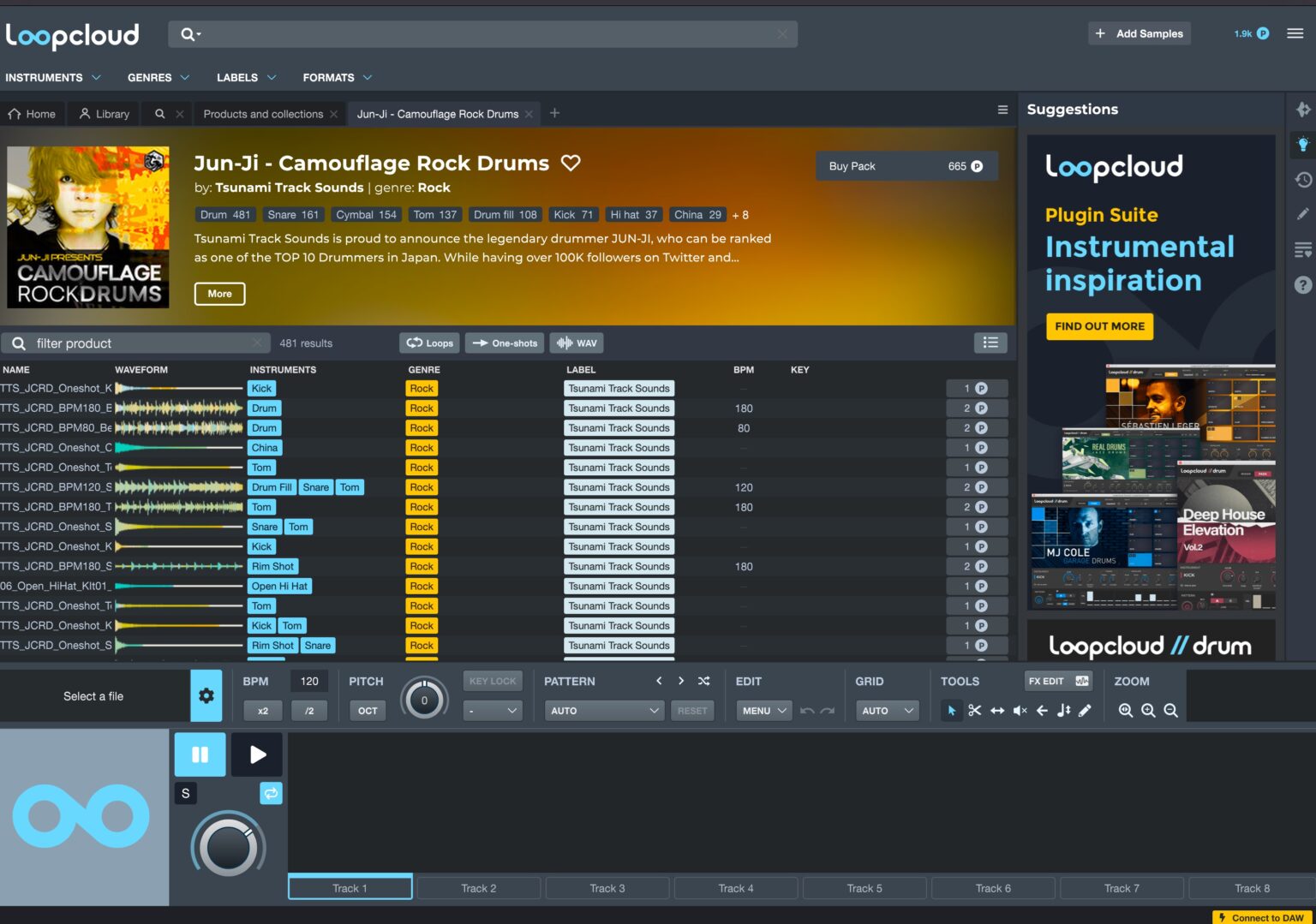Select the Track 4 tab
The height and width of the screenshot is (924, 1316).
[x=735, y=887]
